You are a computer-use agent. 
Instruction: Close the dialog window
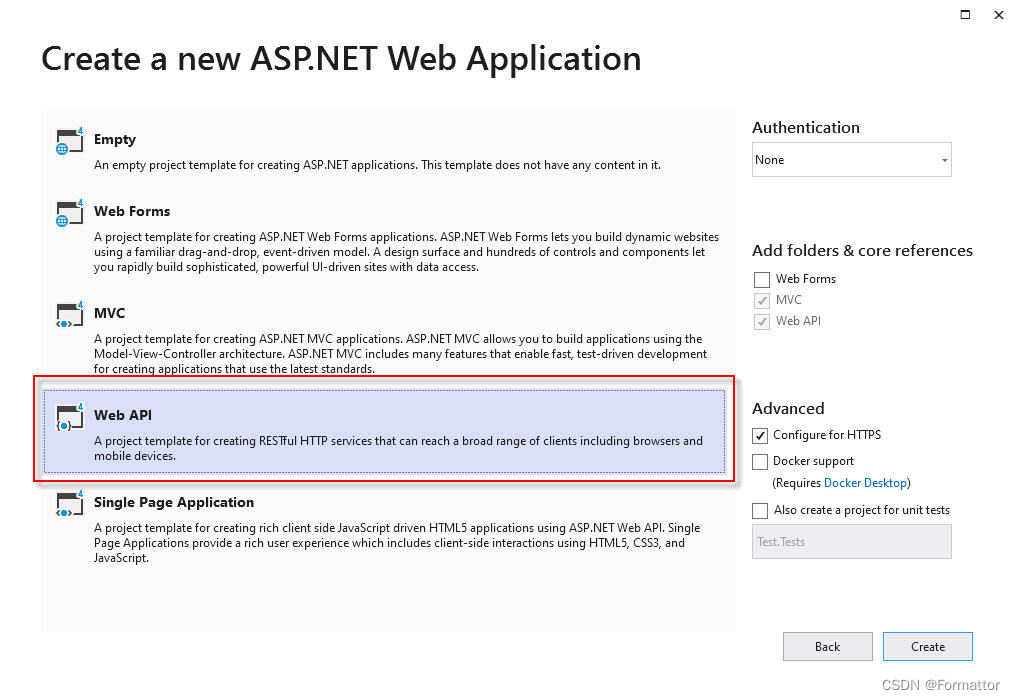[999, 15]
